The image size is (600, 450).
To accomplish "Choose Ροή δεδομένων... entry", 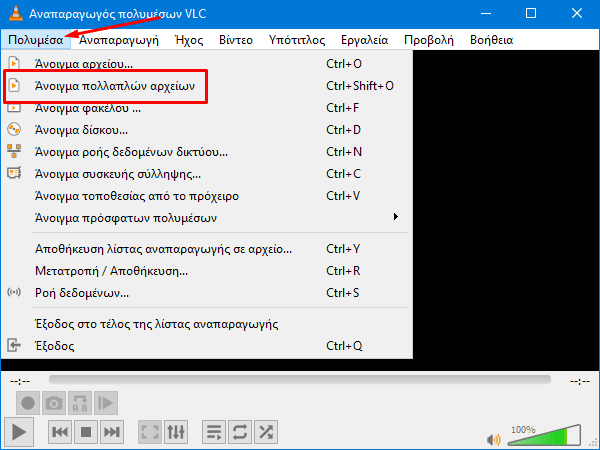I will [207, 293].
